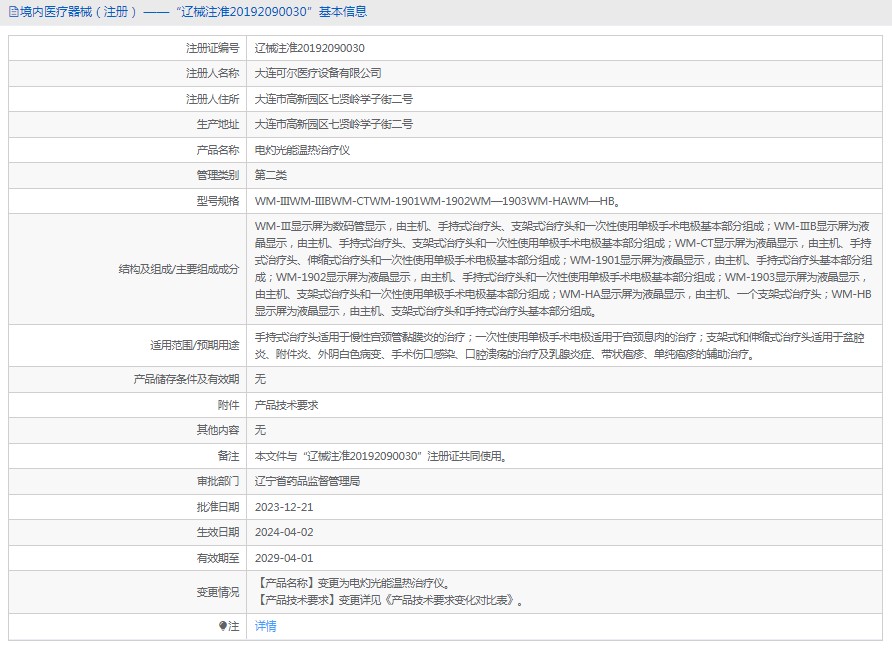The height and width of the screenshot is (648, 892).
Task: Click the 有效期至 label
Action: pyautogui.click(x=218, y=558)
